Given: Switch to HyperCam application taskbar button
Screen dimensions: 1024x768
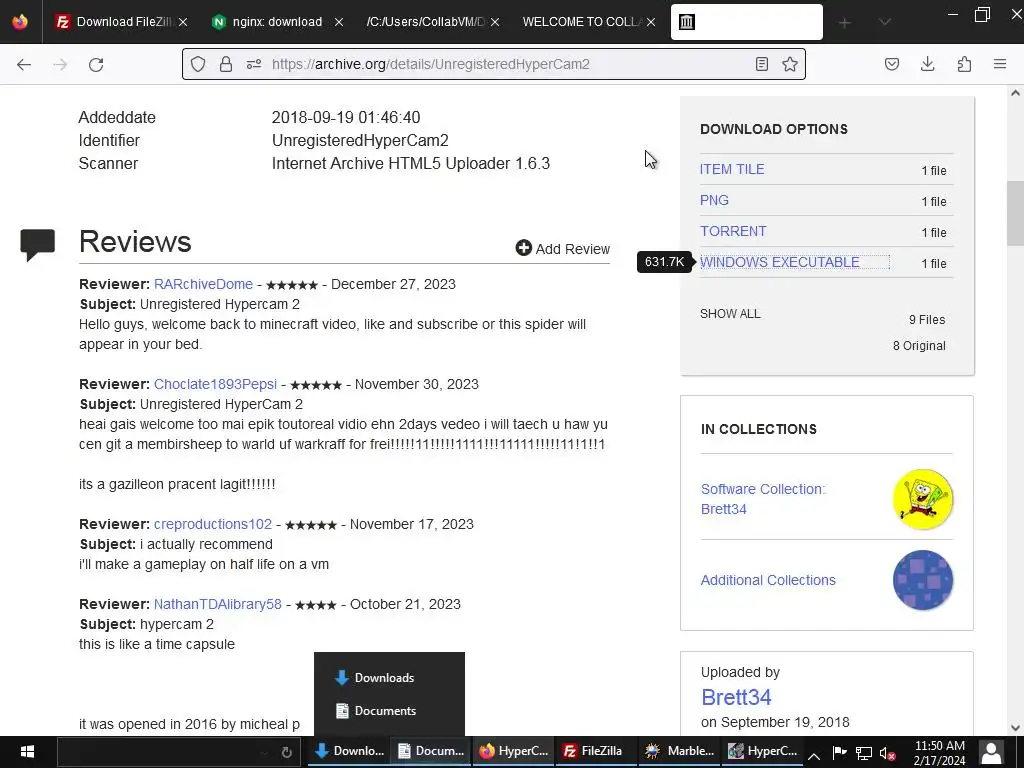Looking at the screenshot, I should [x=763, y=751].
